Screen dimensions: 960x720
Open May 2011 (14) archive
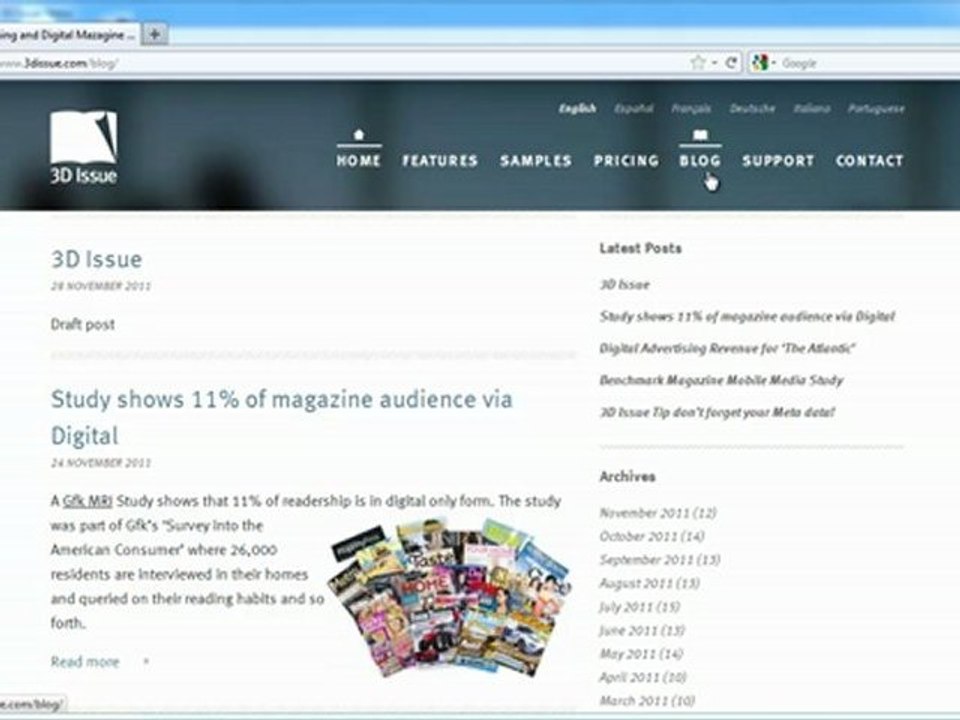tap(641, 654)
